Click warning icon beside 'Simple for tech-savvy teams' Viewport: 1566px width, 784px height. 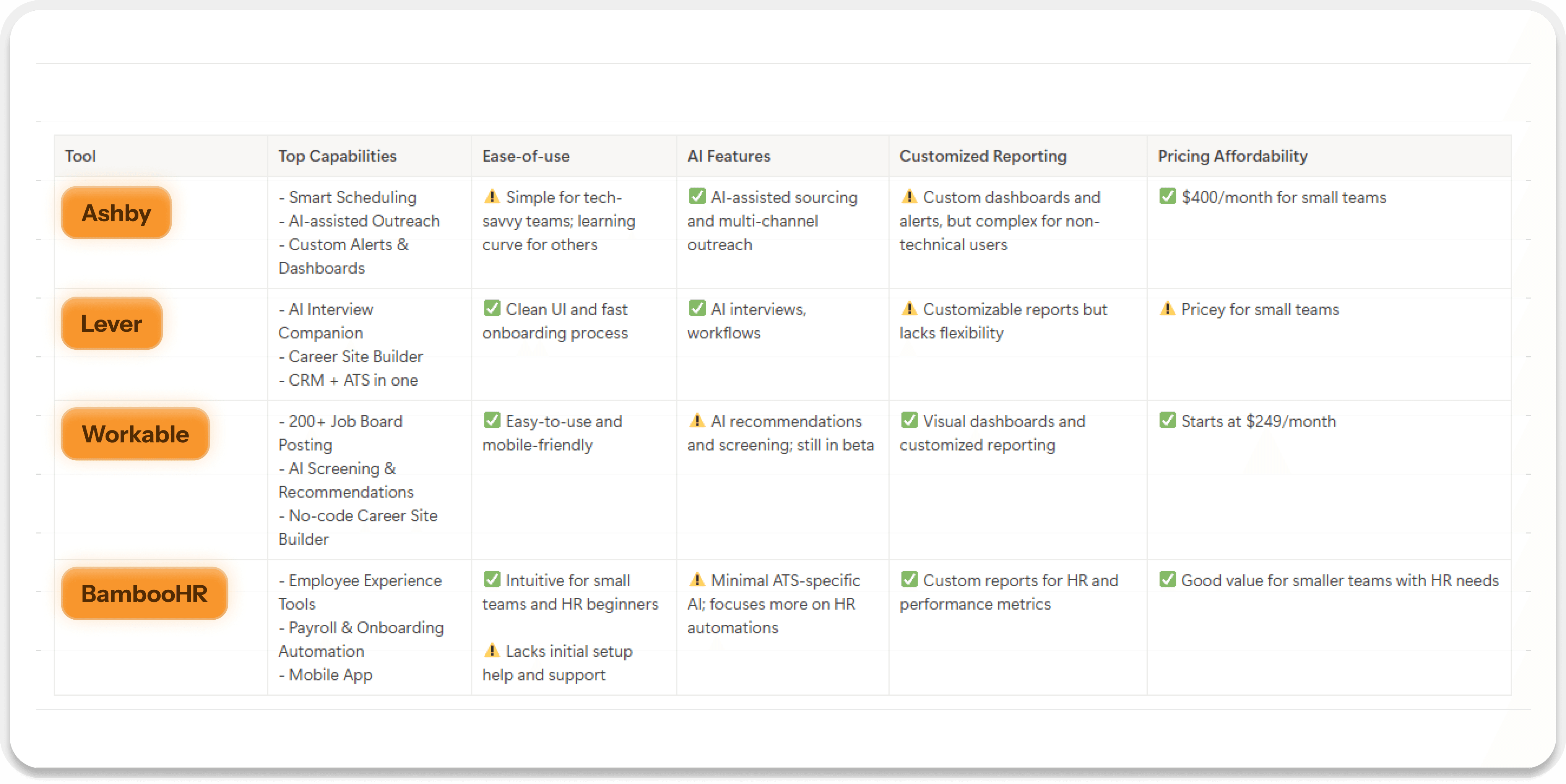pos(492,197)
